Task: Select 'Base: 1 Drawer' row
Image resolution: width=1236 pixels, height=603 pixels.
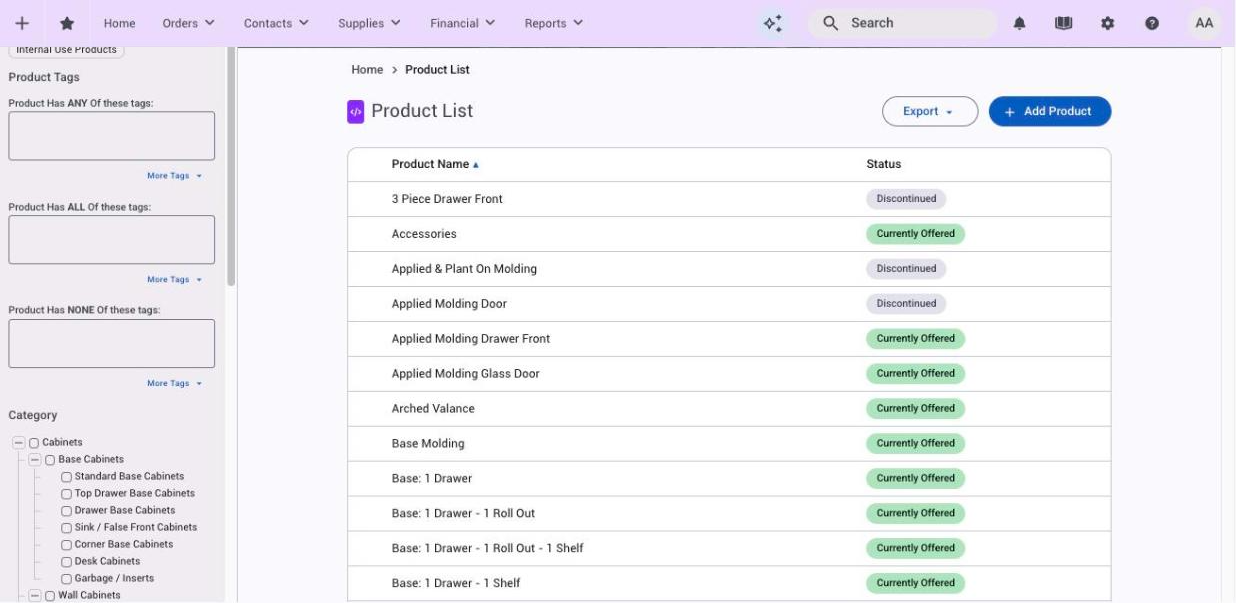Action: coord(729,479)
